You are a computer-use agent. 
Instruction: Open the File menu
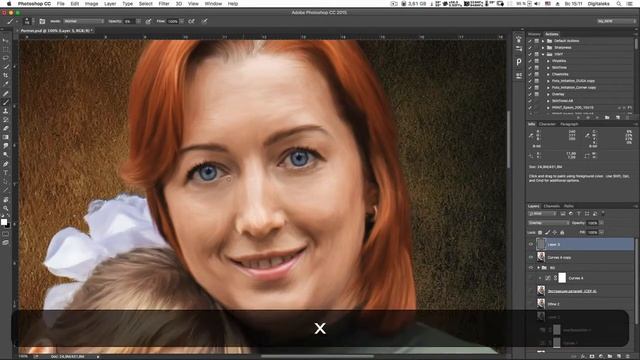(x=60, y=4)
